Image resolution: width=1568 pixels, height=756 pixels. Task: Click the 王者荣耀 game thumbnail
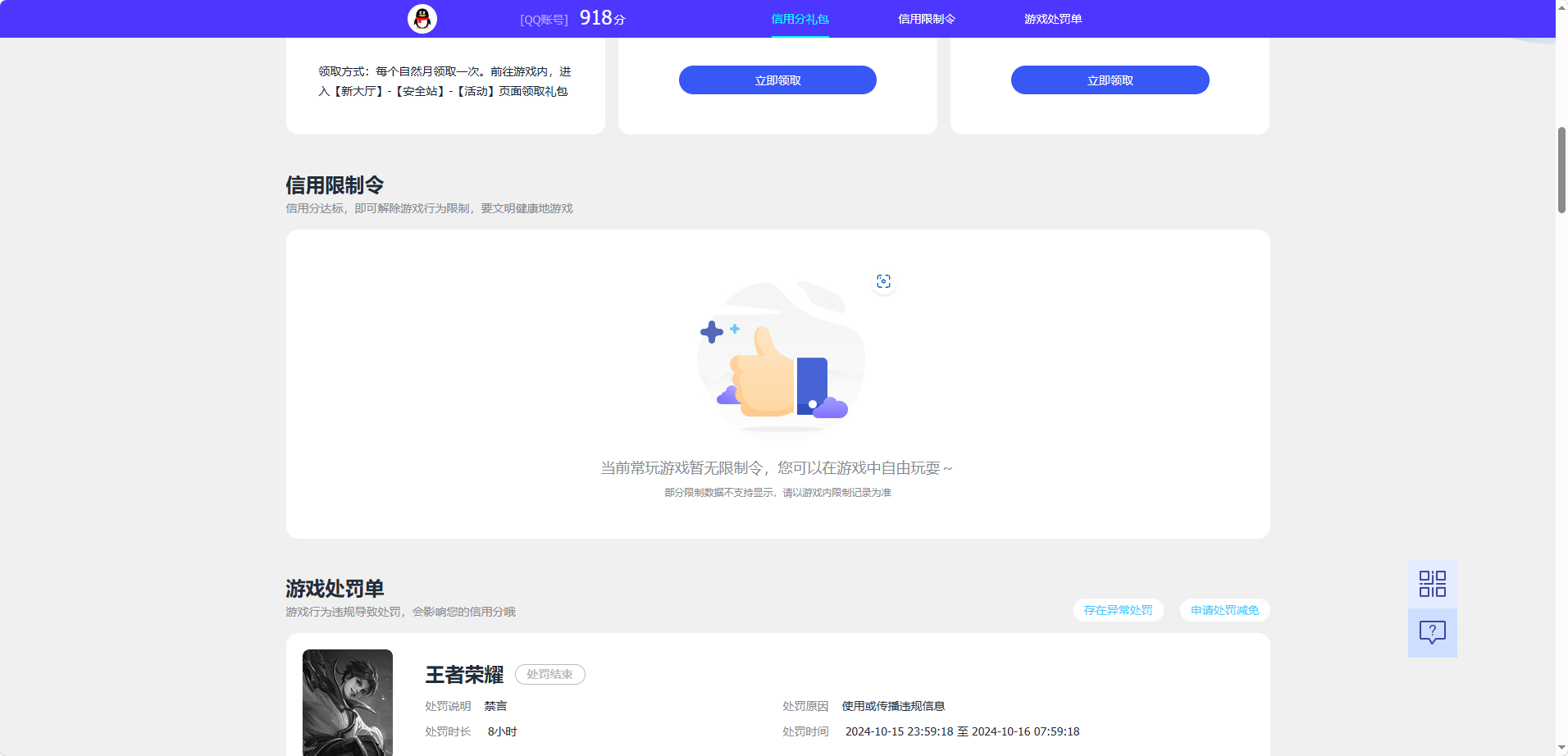click(x=348, y=703)
